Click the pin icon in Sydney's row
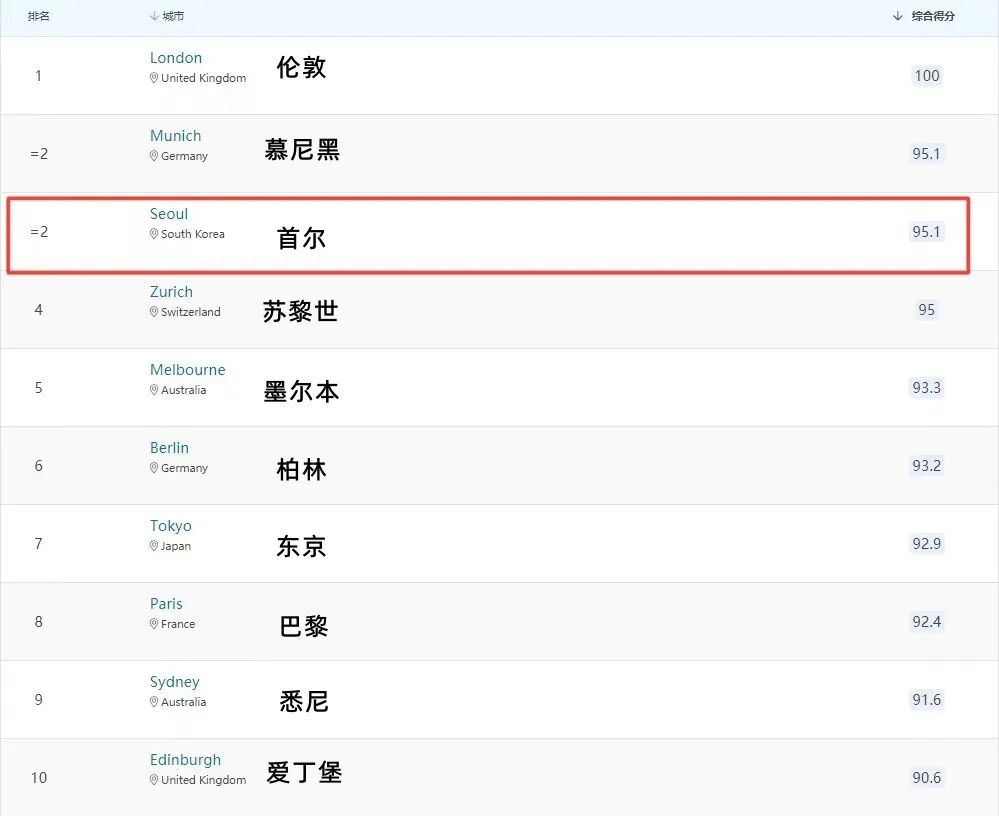This screenshot has width=999, height=816. [x=154, y=702]
